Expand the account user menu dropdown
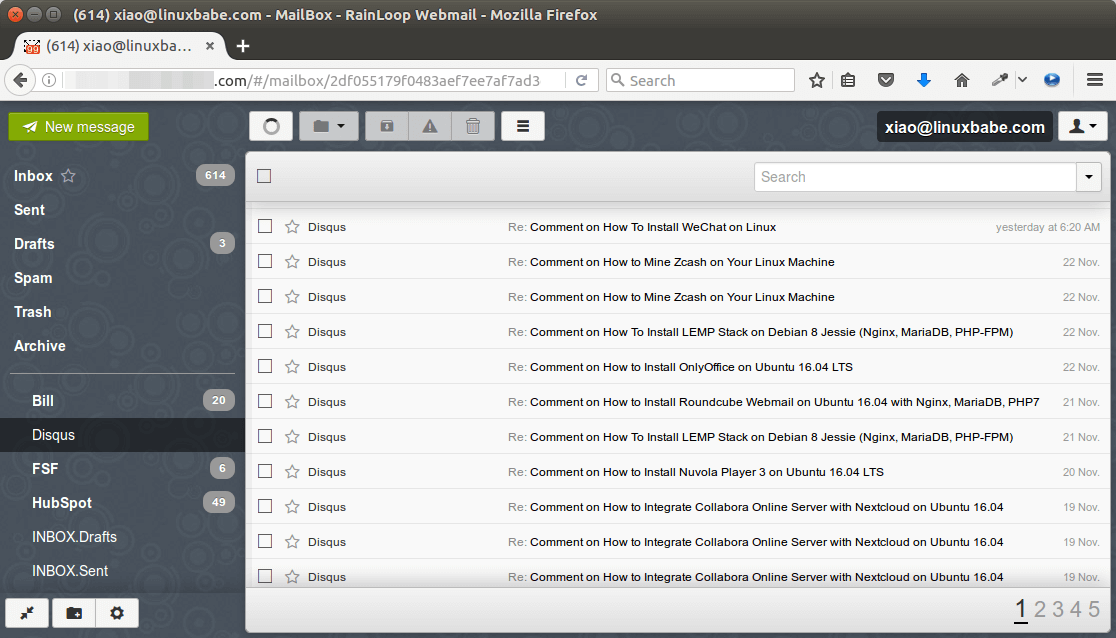1116x638 pixels. pos(1083,126)
